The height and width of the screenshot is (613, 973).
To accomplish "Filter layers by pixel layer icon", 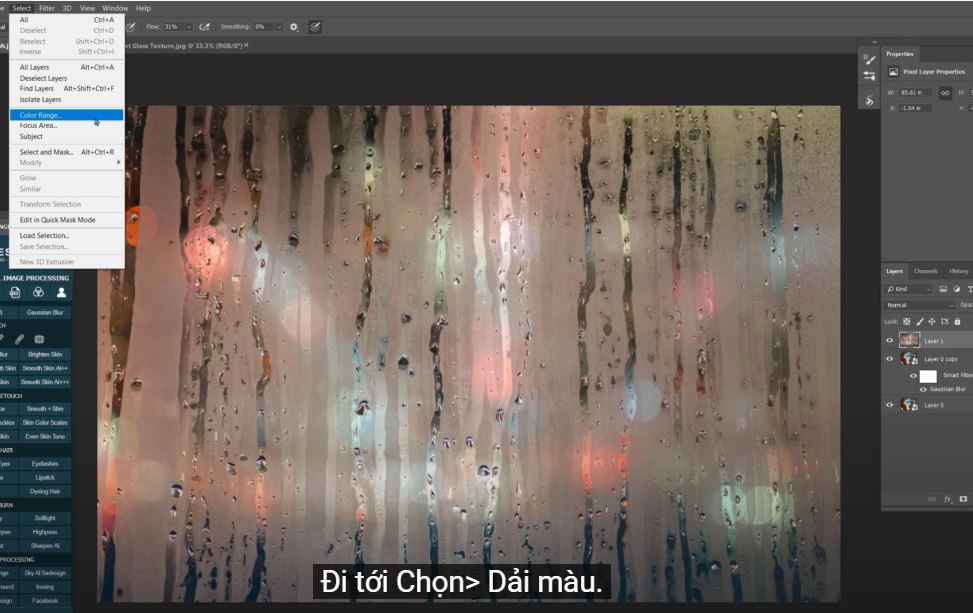I will (x=943, y=289).
